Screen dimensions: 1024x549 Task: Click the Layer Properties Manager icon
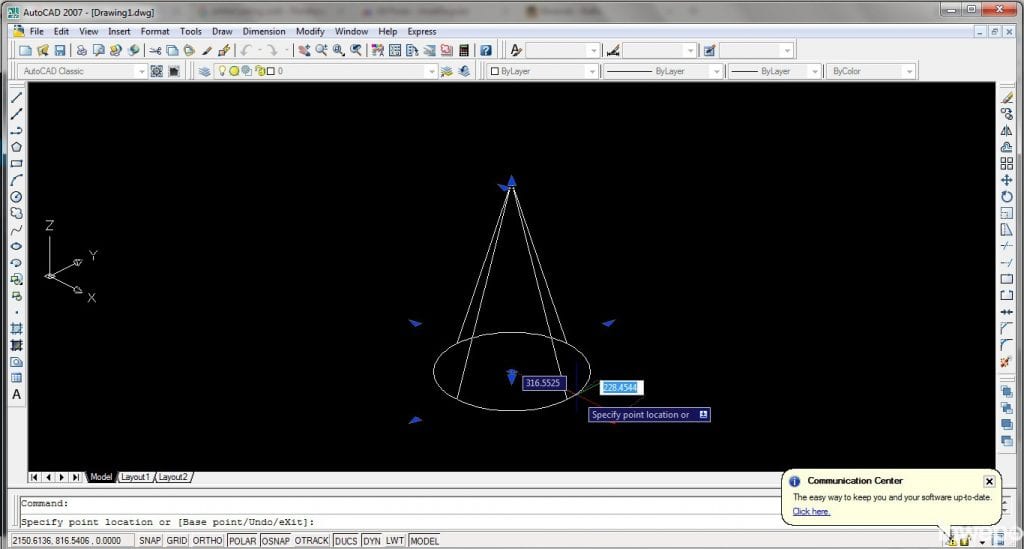click(204, 71)
